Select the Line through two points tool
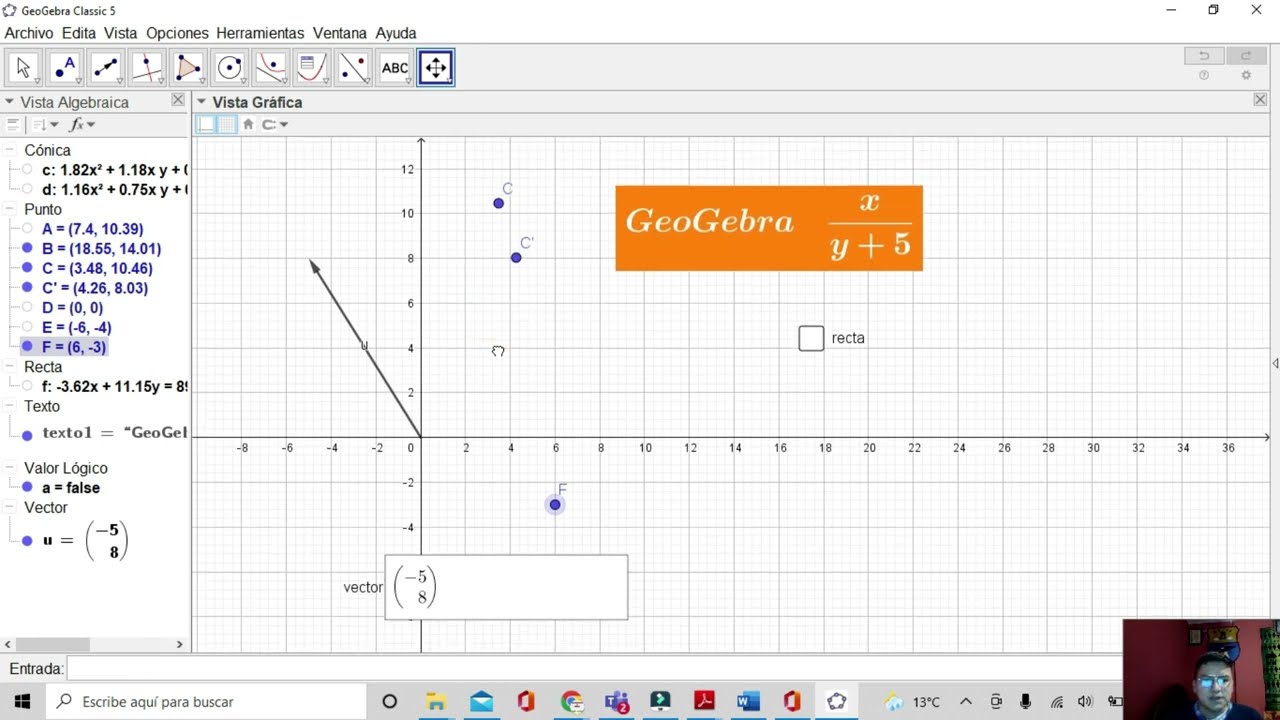Viewport: 1280px width, 720px height. (105, 68)
